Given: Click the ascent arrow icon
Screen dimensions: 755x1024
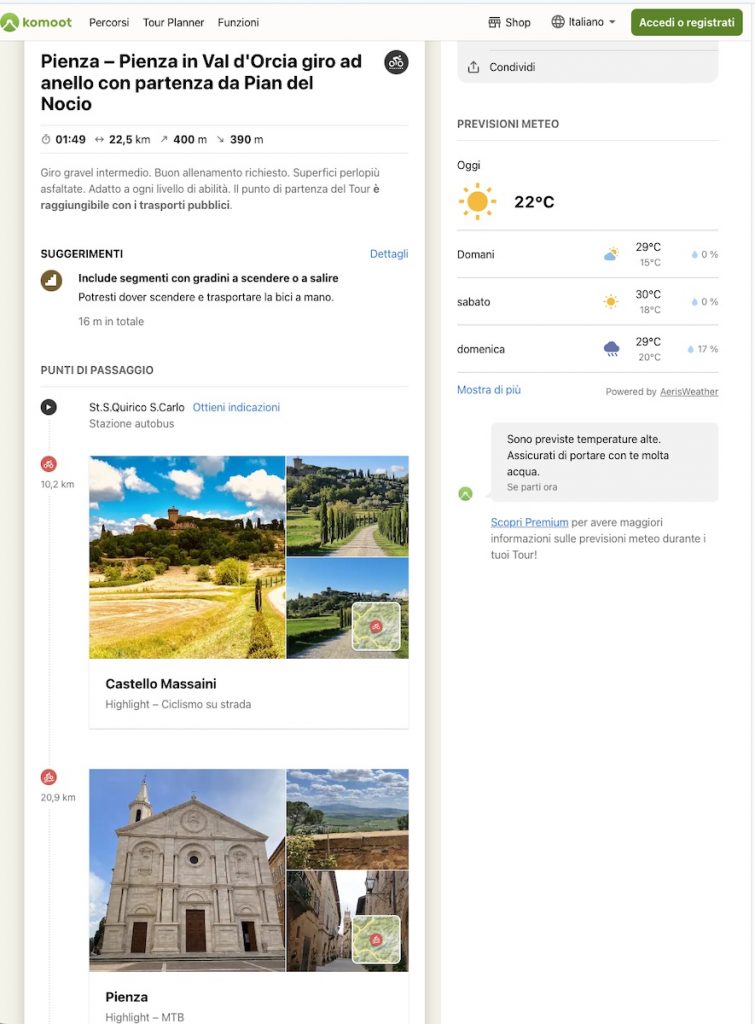Looking at the screenshot, I should click(164, 139).
